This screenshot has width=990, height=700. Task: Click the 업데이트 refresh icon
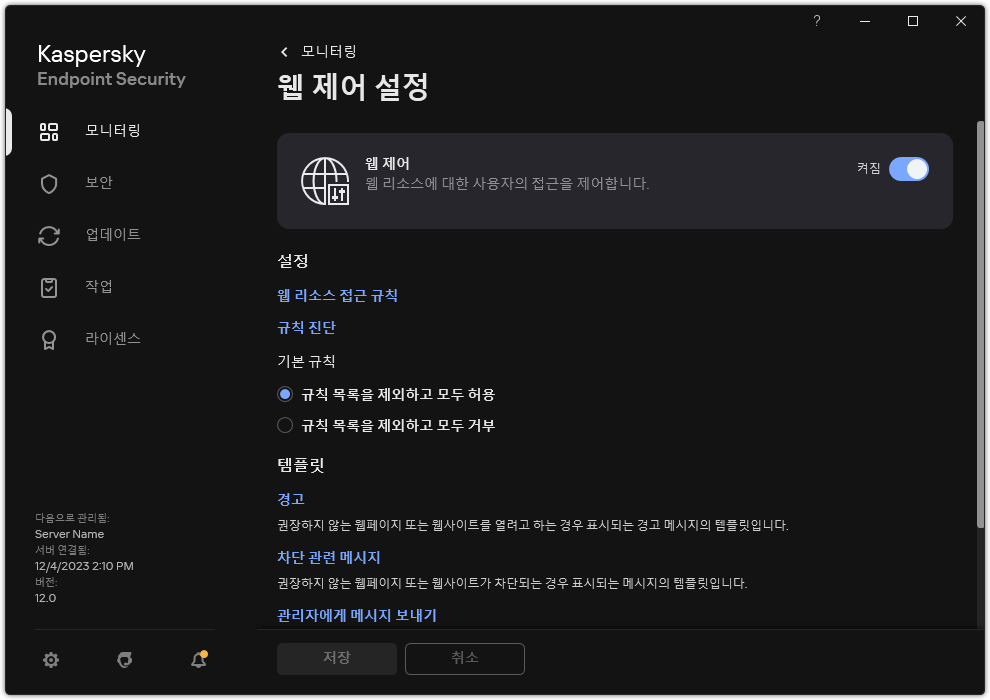click(x=48, y=235)
